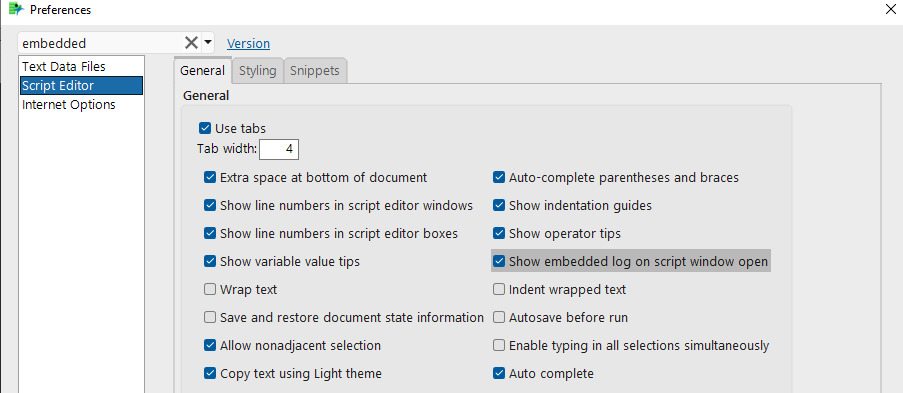Select Text Data Files category
This screenshot has height=393, width=903.
coord(81,66)
